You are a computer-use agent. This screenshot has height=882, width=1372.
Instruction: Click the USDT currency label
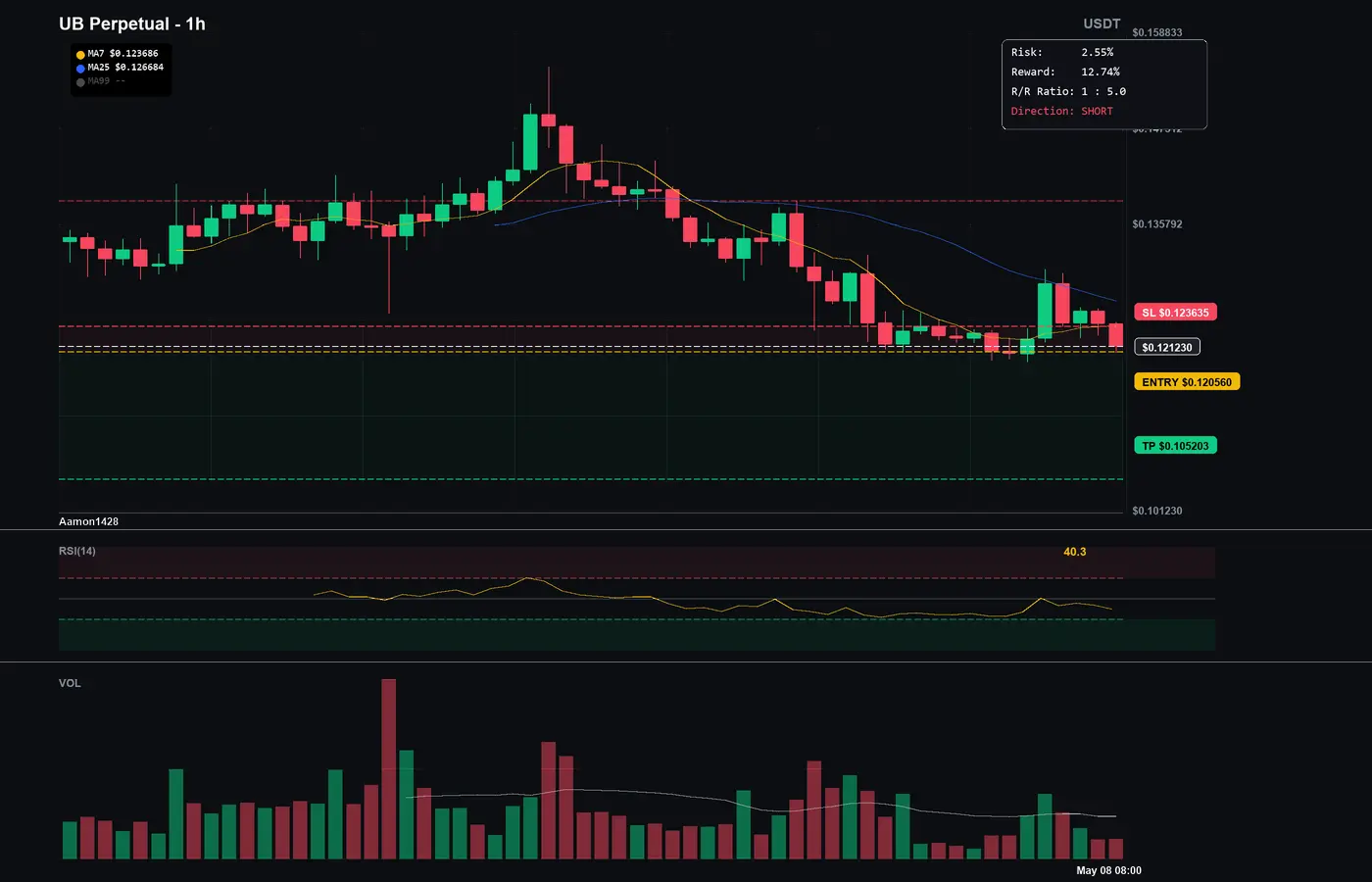tap(1102, 24)
